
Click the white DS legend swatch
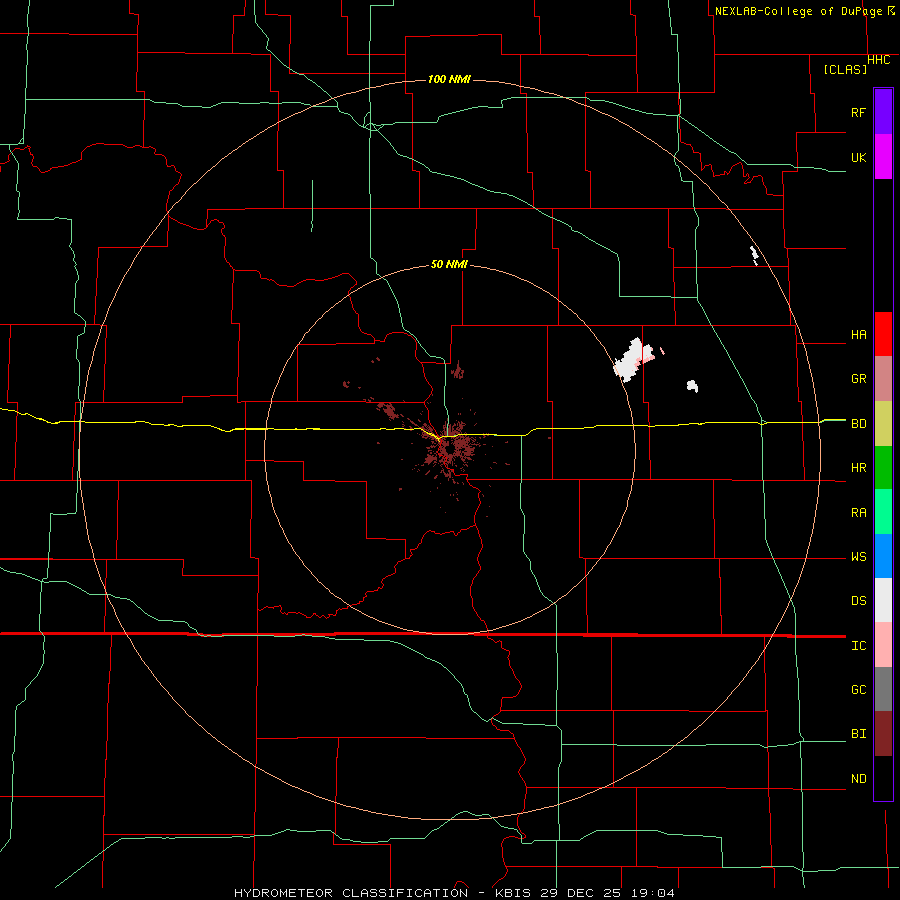(x=883, y=600)
